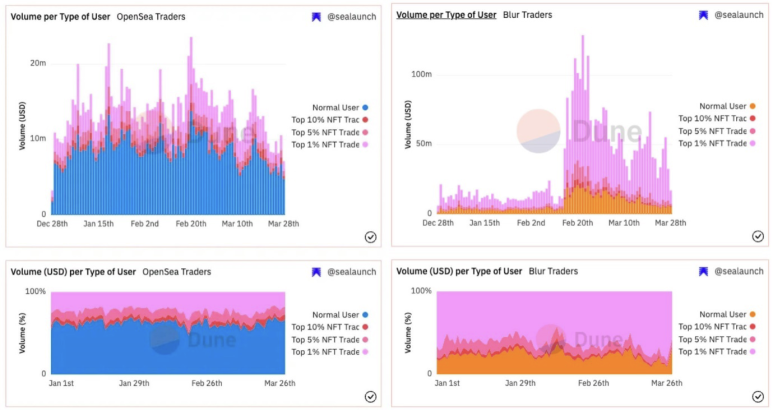Toggle Top 10% series in Blur percentage legend

pyautogui.click(x=717, y=327)
